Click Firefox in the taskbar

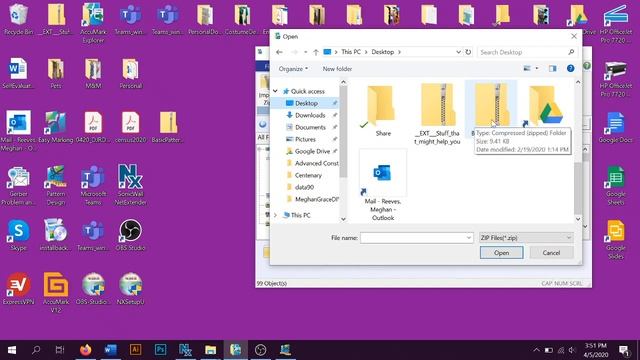click(x=86, y=350)
